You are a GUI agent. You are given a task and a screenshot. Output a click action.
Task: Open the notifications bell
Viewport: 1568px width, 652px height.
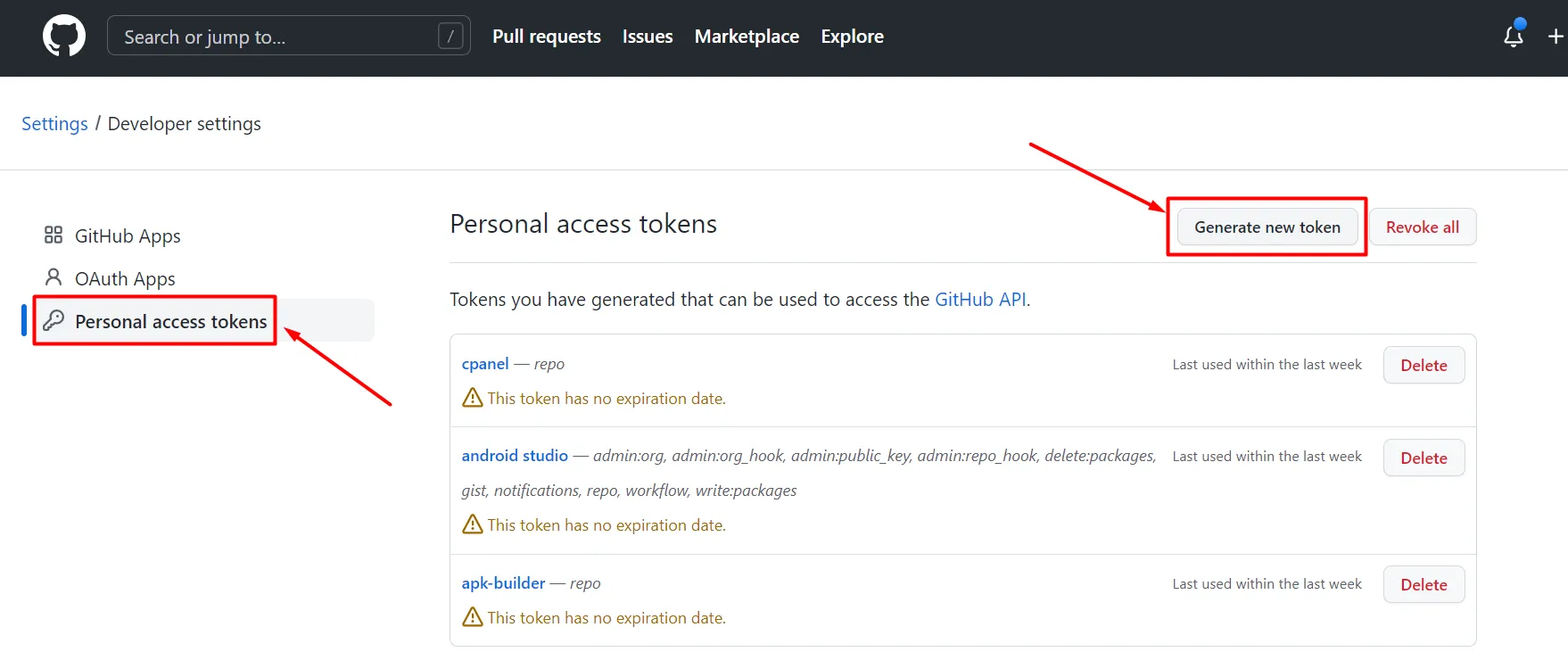[1514, 37]
